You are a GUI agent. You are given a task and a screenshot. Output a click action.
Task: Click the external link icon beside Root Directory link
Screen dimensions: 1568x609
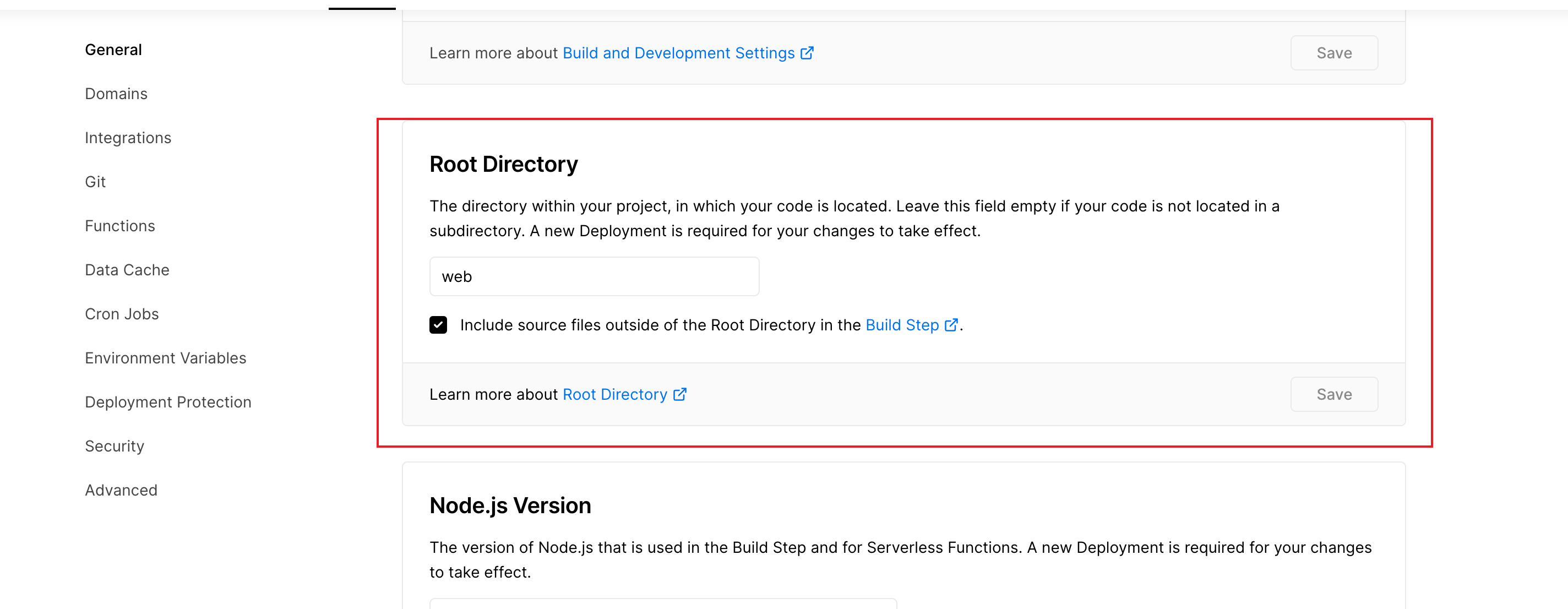pos(680,394)
